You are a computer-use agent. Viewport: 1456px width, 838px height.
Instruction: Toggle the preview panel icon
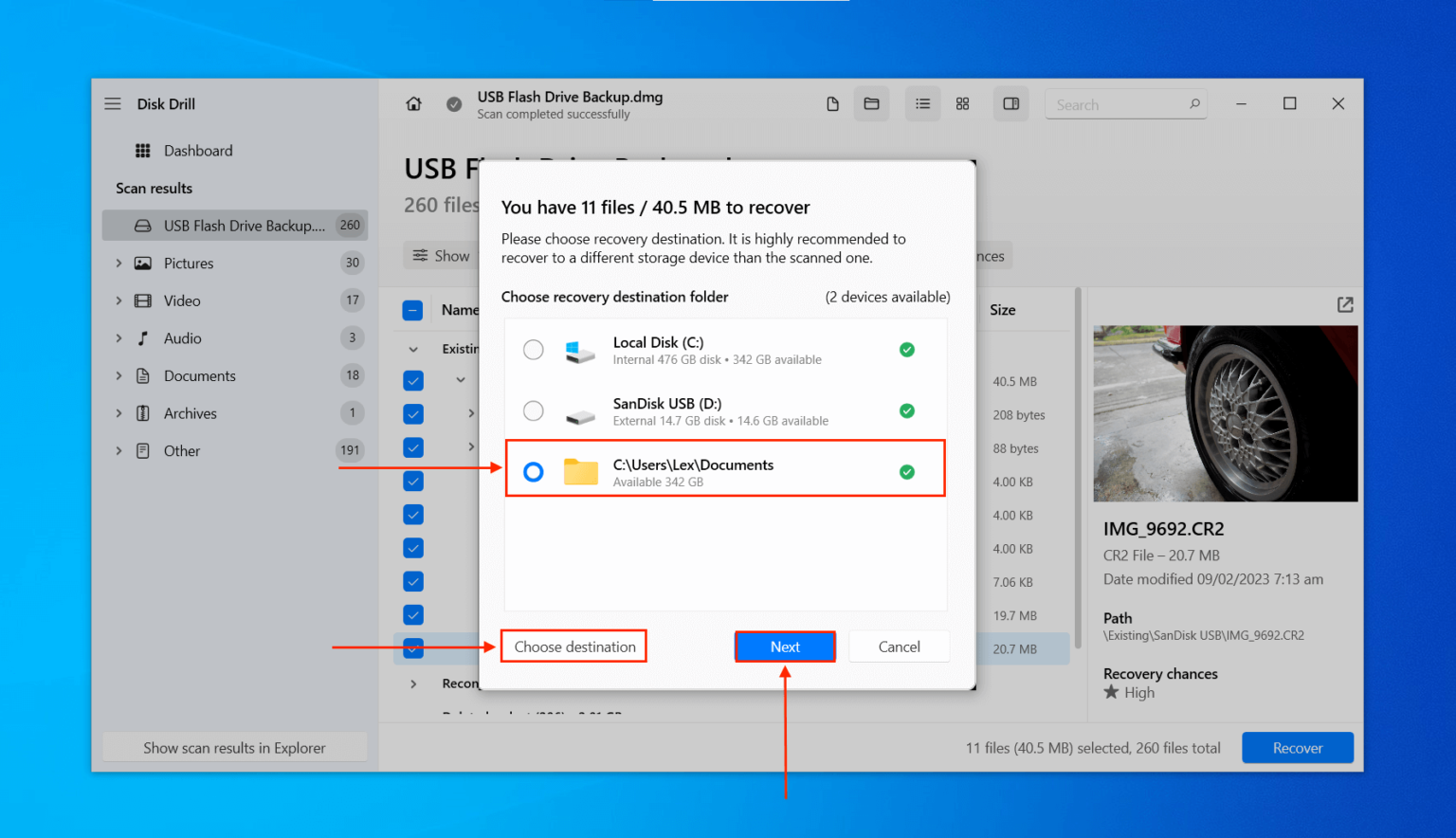(x=1010, y=103)
